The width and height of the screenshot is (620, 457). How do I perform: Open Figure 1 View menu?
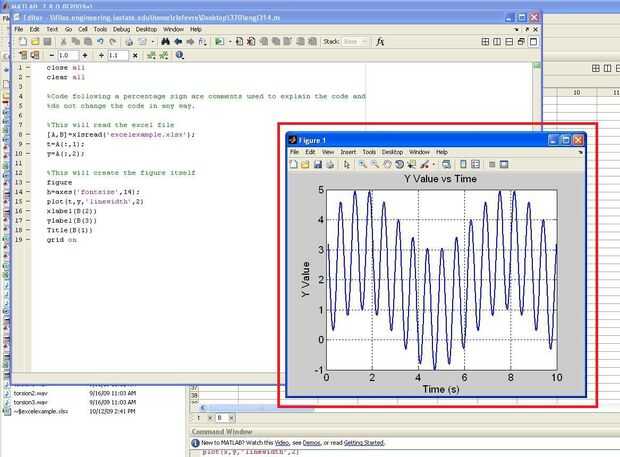(x=328, y=152)
